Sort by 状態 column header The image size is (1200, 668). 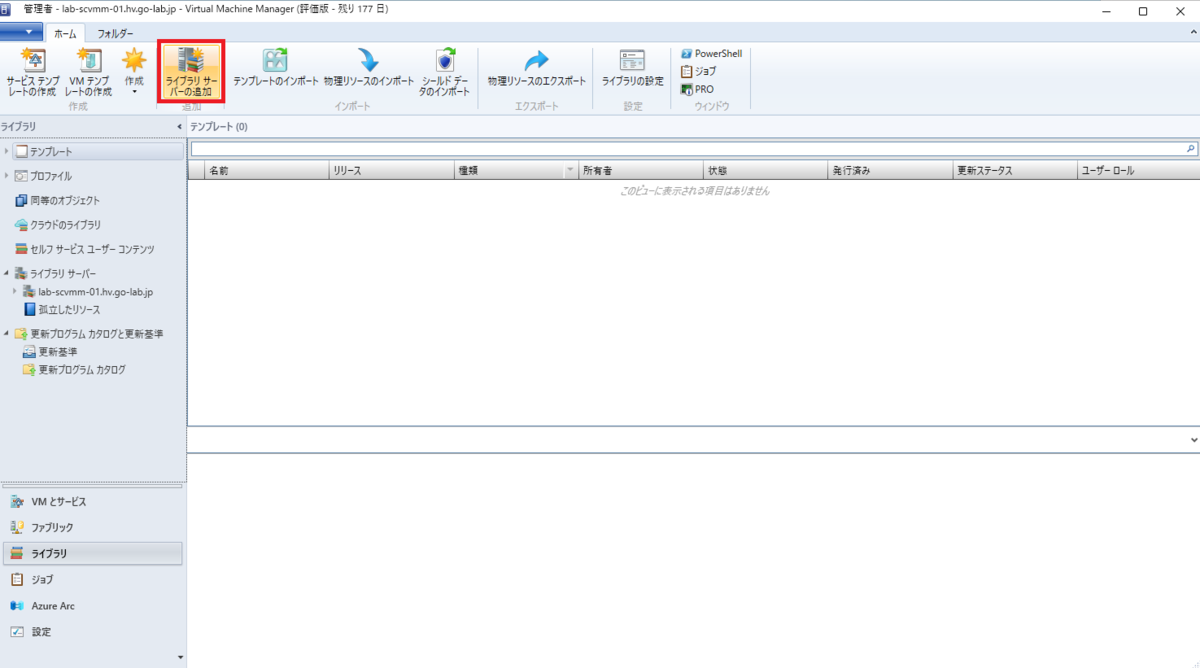click(x=766, y=171)
